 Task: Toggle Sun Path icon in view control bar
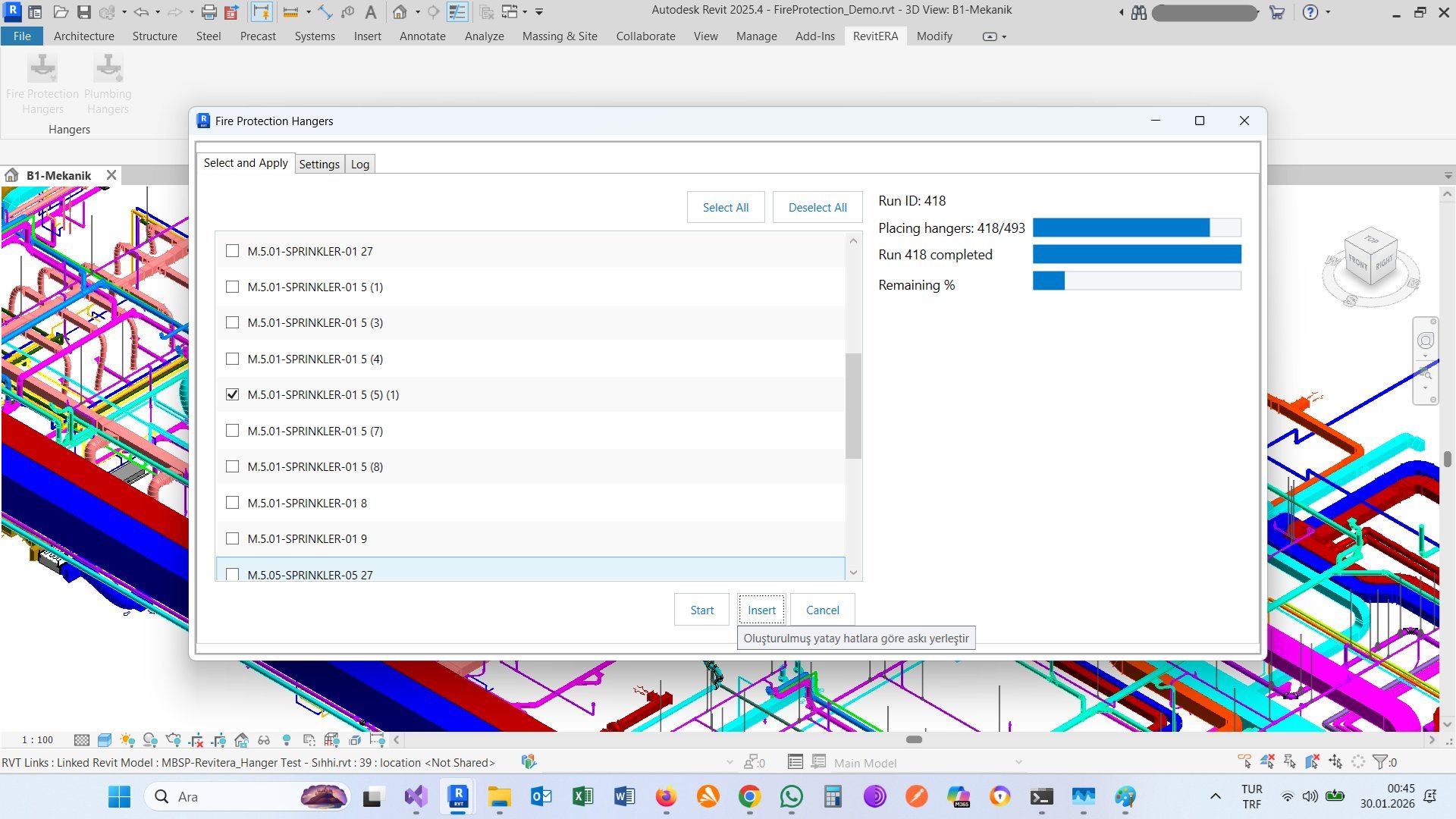(127, 739)
